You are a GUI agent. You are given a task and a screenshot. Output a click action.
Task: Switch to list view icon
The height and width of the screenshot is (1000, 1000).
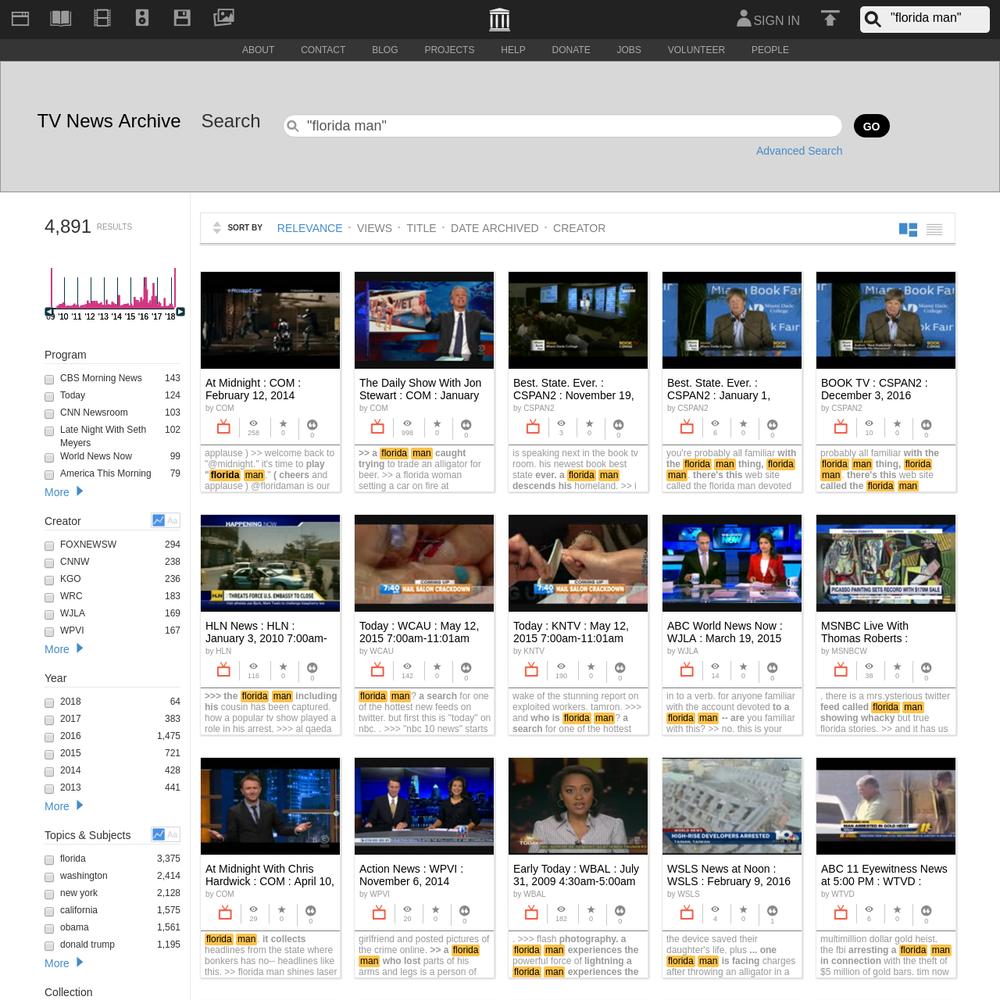934,229
